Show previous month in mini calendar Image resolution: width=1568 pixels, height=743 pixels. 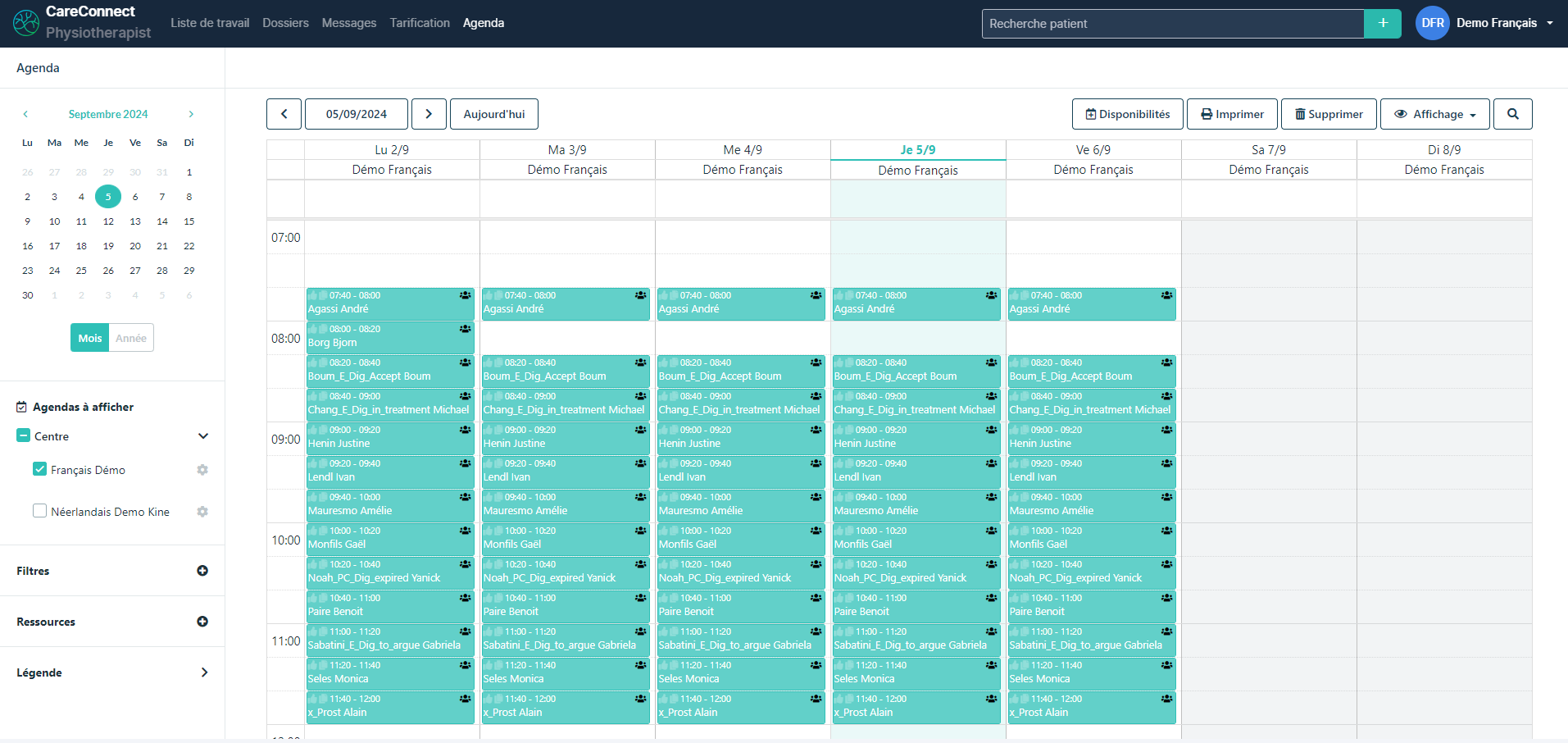pos(25,114)
